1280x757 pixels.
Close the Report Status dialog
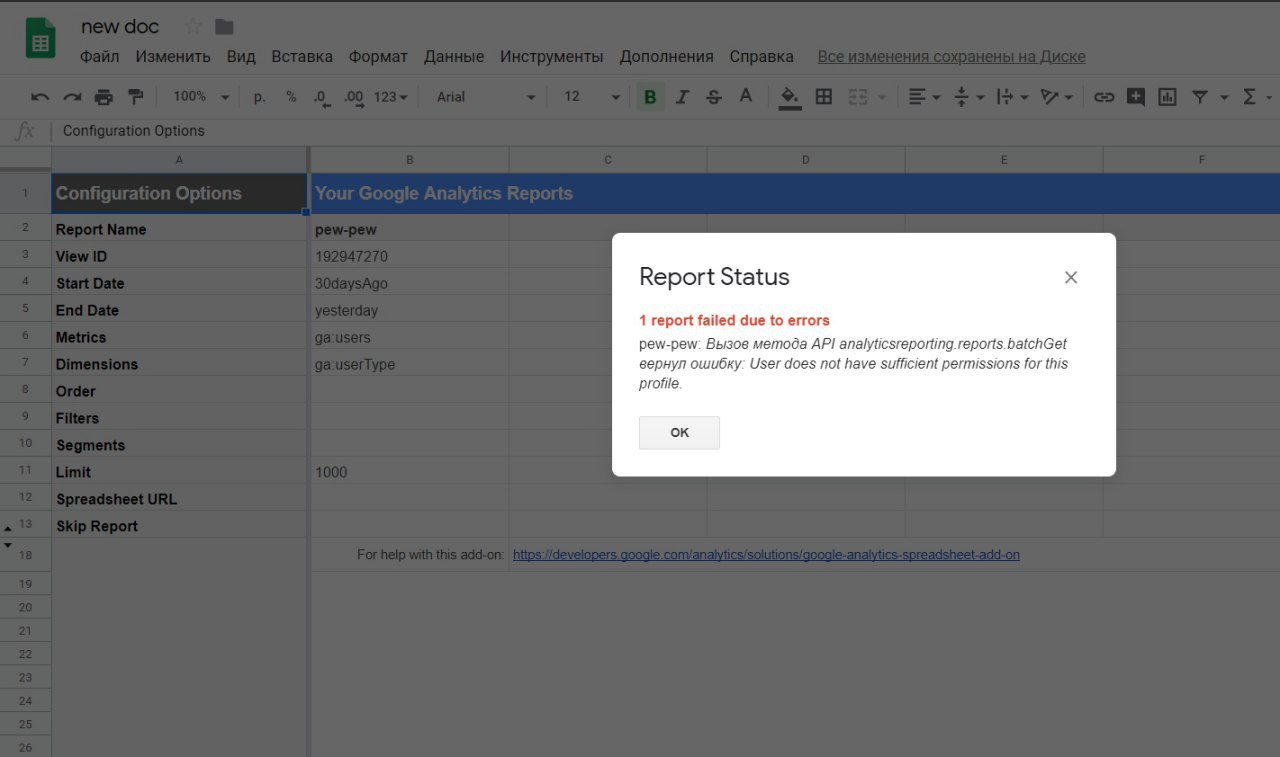(1071, 277)
